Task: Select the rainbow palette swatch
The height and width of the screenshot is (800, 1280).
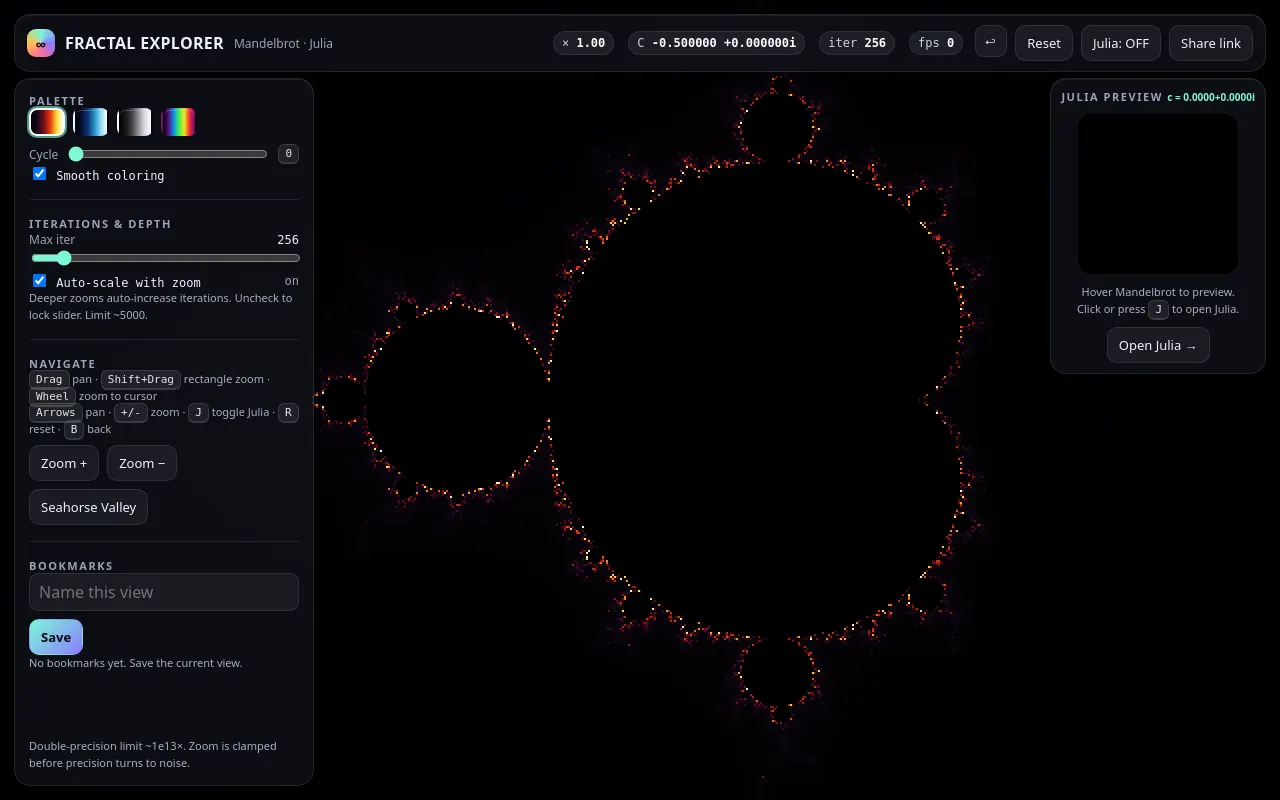Action: tap(179, 122)
